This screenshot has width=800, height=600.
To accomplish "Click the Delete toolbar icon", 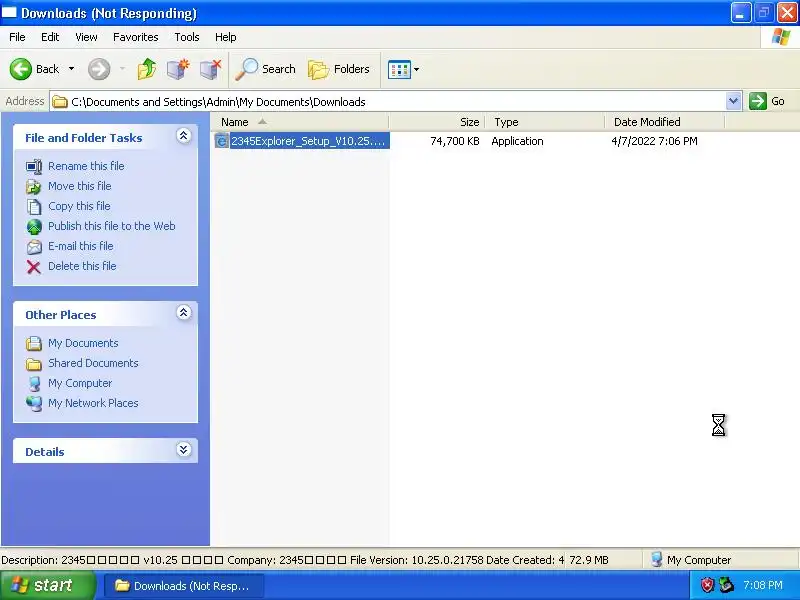I will (x=210, y=69).
